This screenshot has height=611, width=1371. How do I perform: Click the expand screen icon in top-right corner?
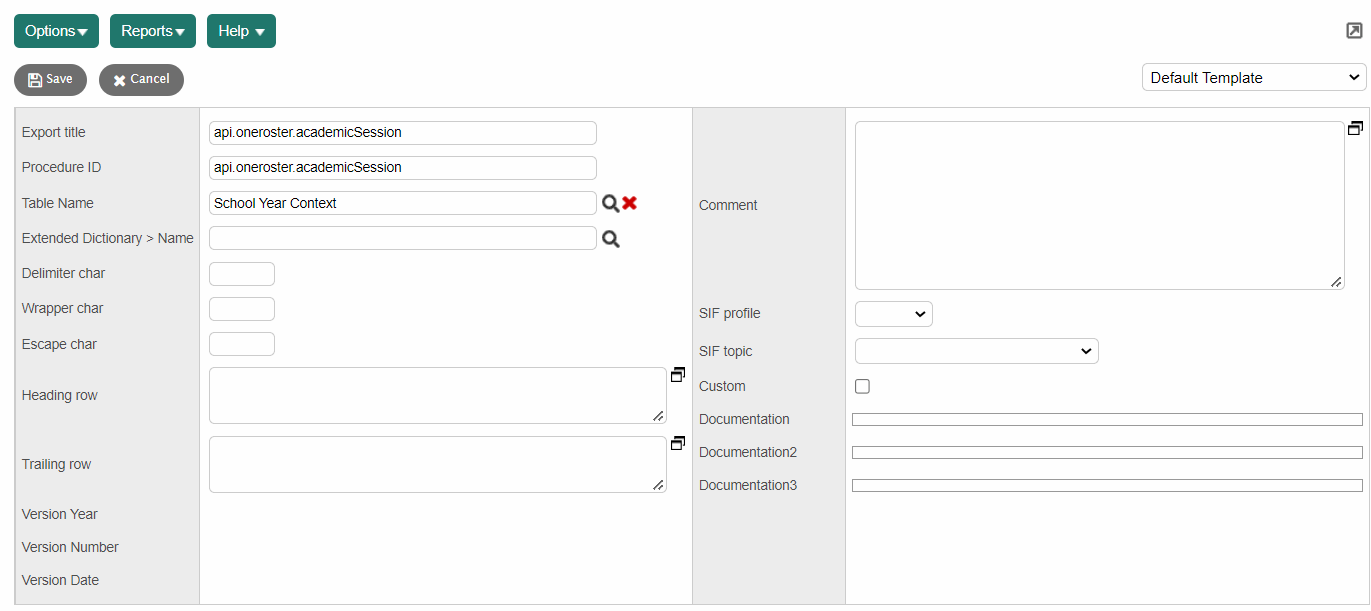coord(1354,31)
